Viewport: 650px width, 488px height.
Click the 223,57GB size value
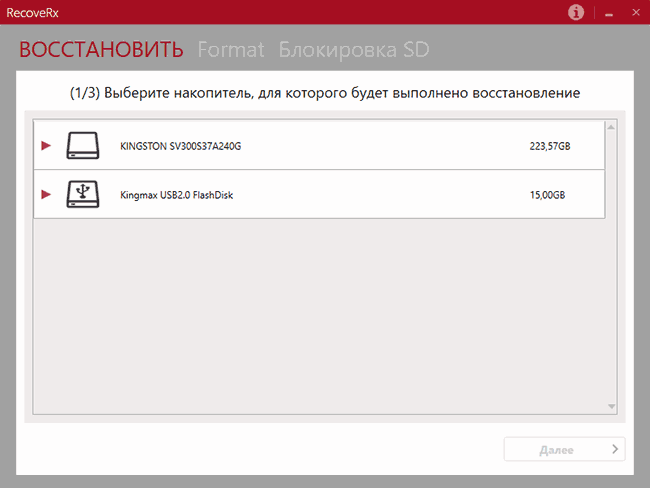coord(550,146)
